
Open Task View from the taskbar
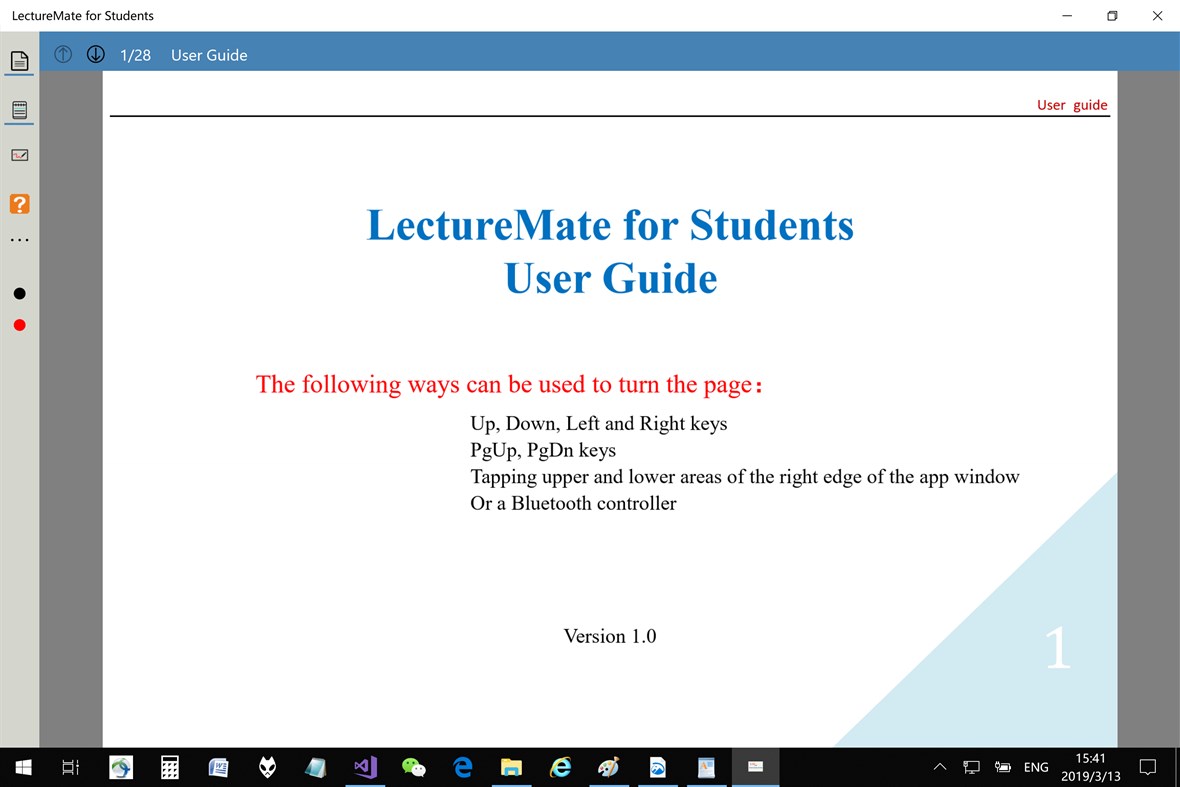click(71, 767)
